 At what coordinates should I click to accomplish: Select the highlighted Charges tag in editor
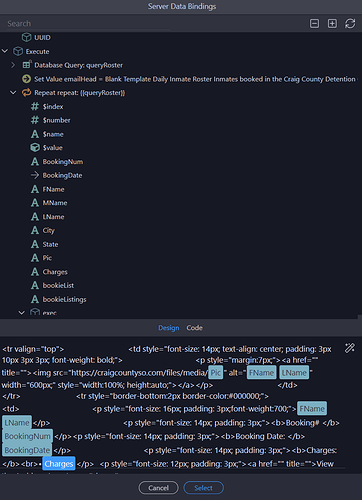[x=59, y=464]
